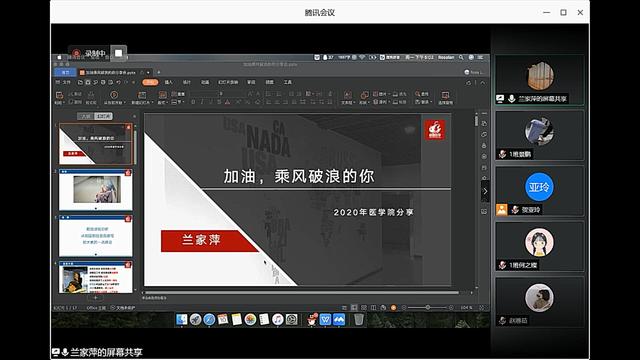640x360 pixels.
Task: Click the Safari compass icon in the dock
Action: pyautogui.click(x=209, y=319)
